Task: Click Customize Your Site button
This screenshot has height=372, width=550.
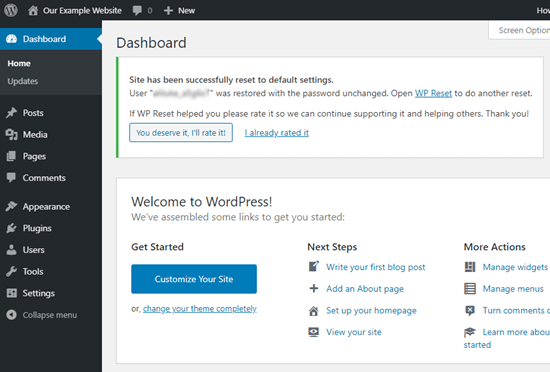Action: [x=194, y=279]
